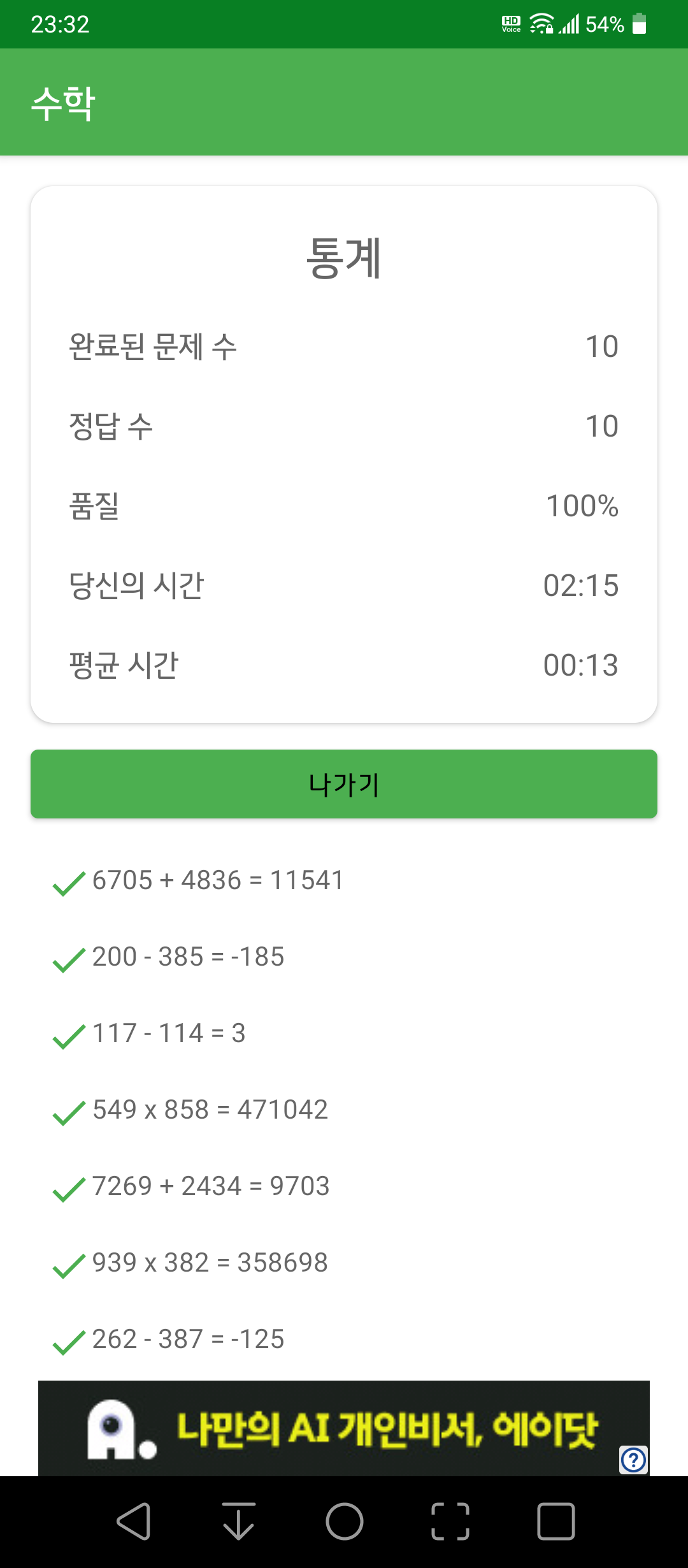Tap the green checkmark beside 6705 + 4836
Viewport: 688px width, 1568px height.
(x=69, y=883)
